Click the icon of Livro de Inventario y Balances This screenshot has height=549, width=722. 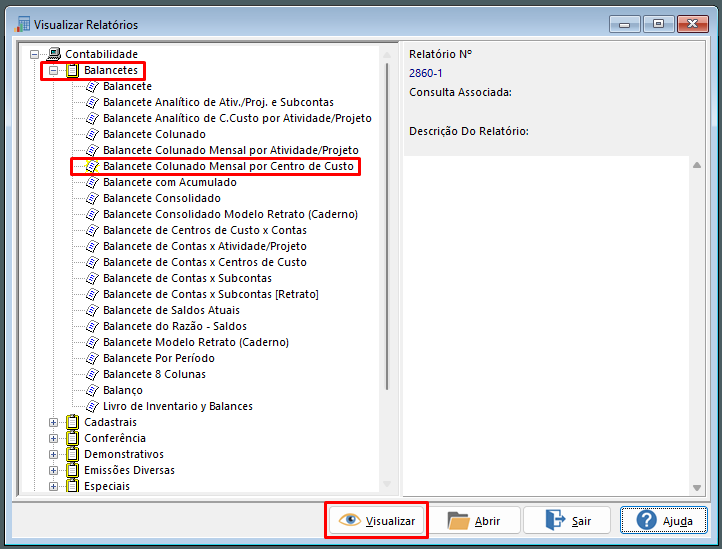click(93, 406)
